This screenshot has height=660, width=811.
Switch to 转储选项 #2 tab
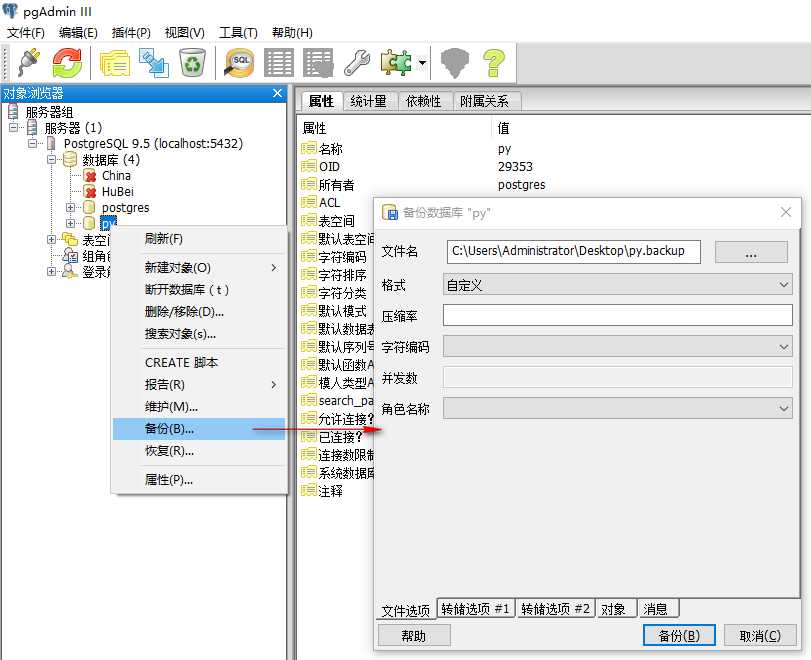pos(555,609)
